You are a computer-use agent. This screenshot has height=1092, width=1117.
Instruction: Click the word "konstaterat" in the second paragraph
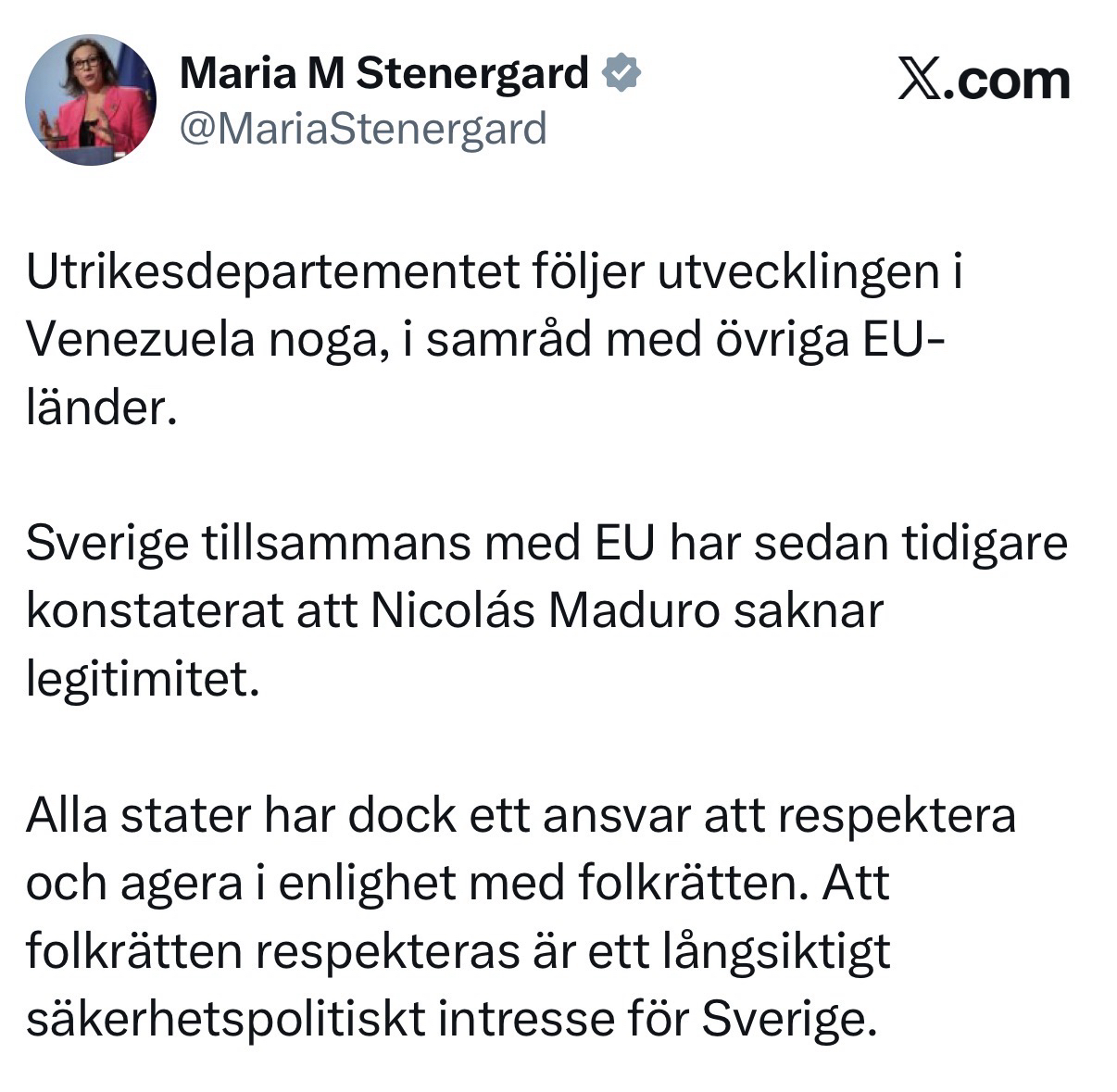point(155,611)
